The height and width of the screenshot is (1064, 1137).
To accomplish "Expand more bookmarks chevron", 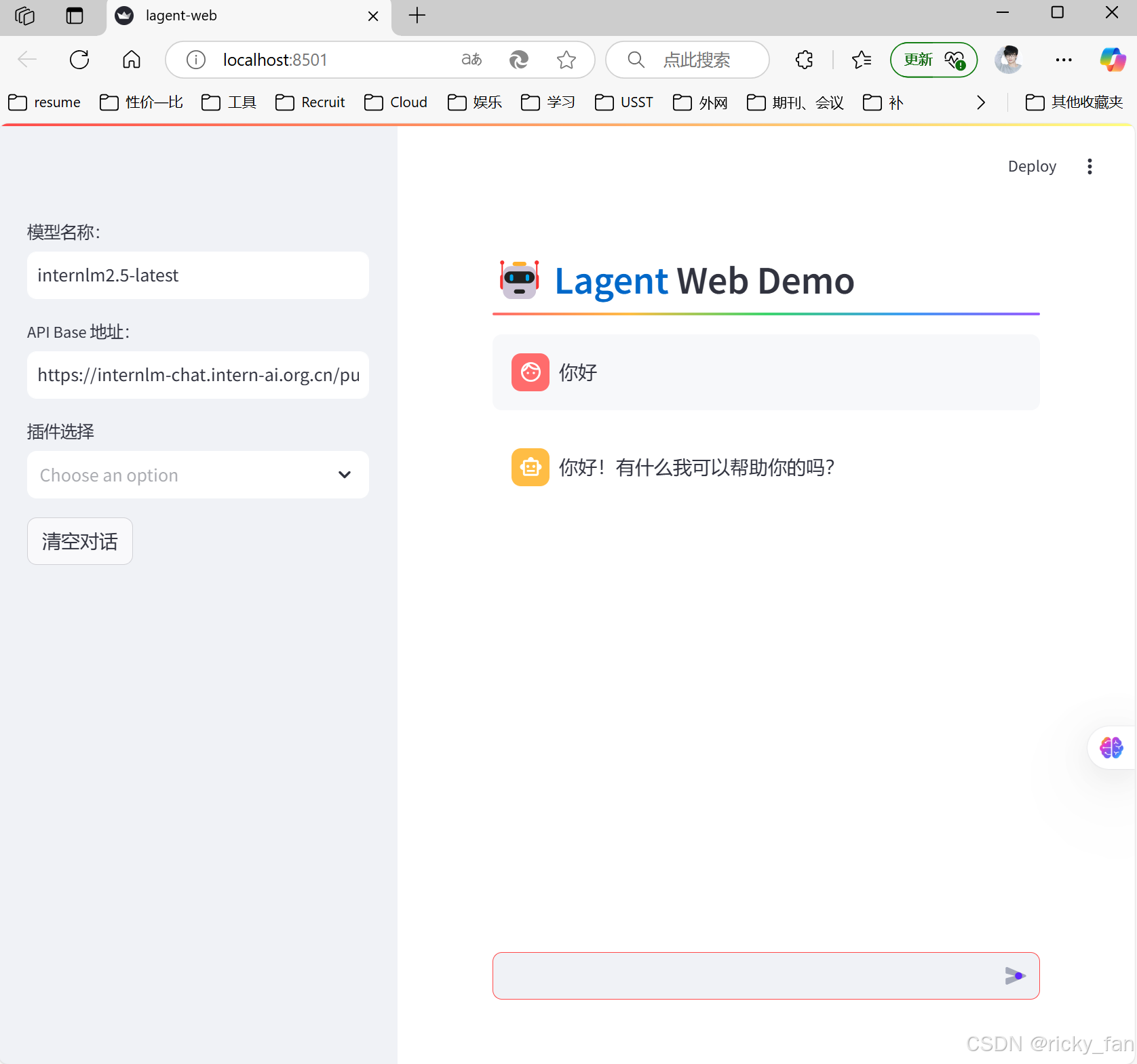I will point(981,102).
